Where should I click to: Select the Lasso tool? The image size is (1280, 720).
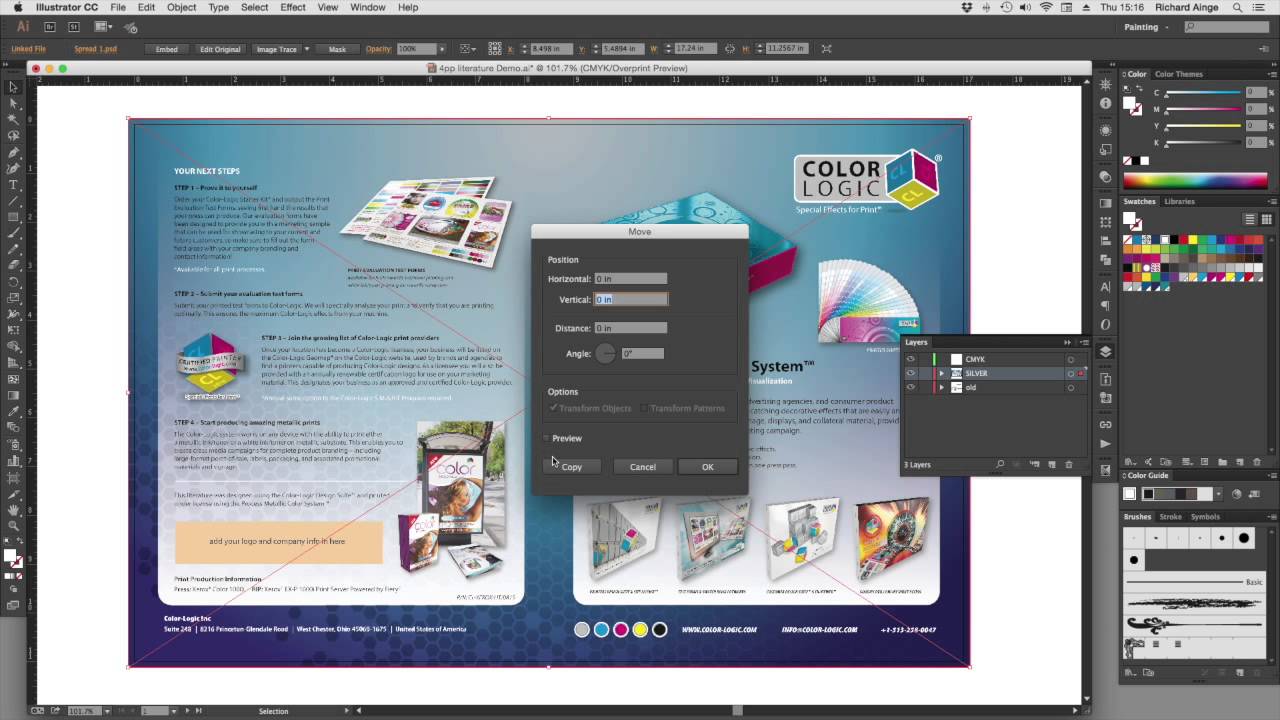(x=13, y=136)
